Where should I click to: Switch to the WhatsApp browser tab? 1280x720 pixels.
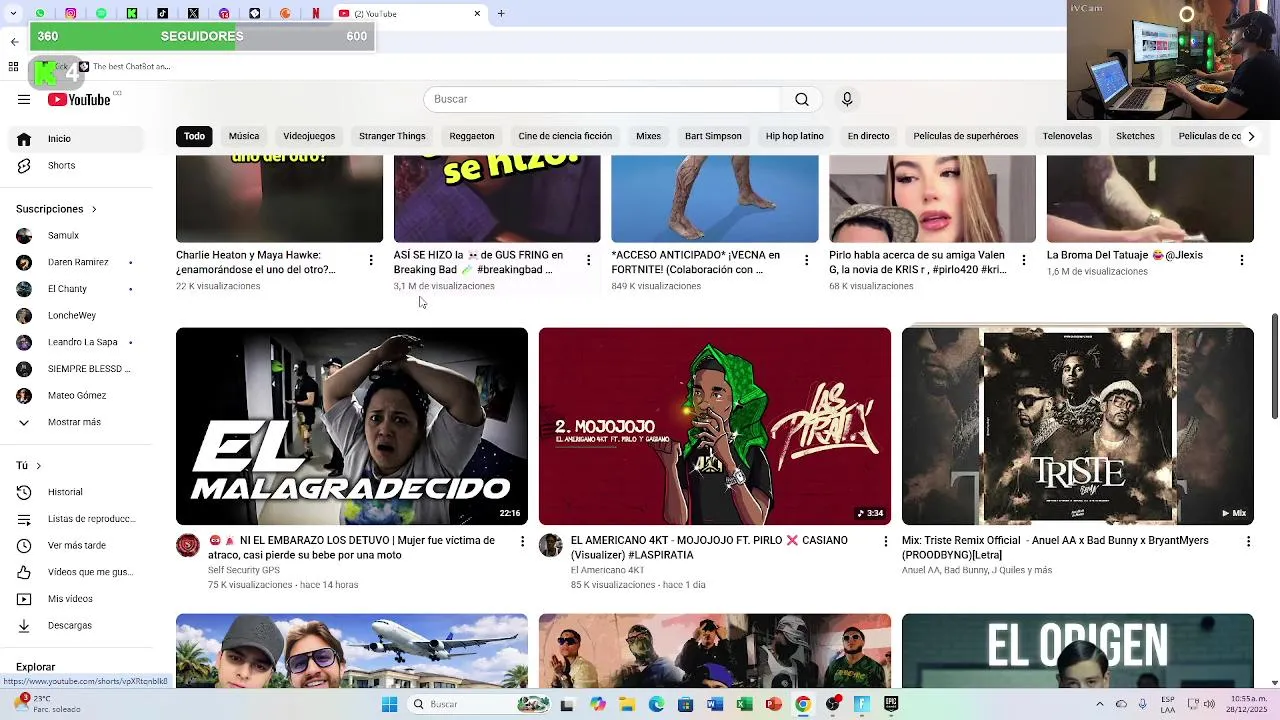click(x=40, y=13)
